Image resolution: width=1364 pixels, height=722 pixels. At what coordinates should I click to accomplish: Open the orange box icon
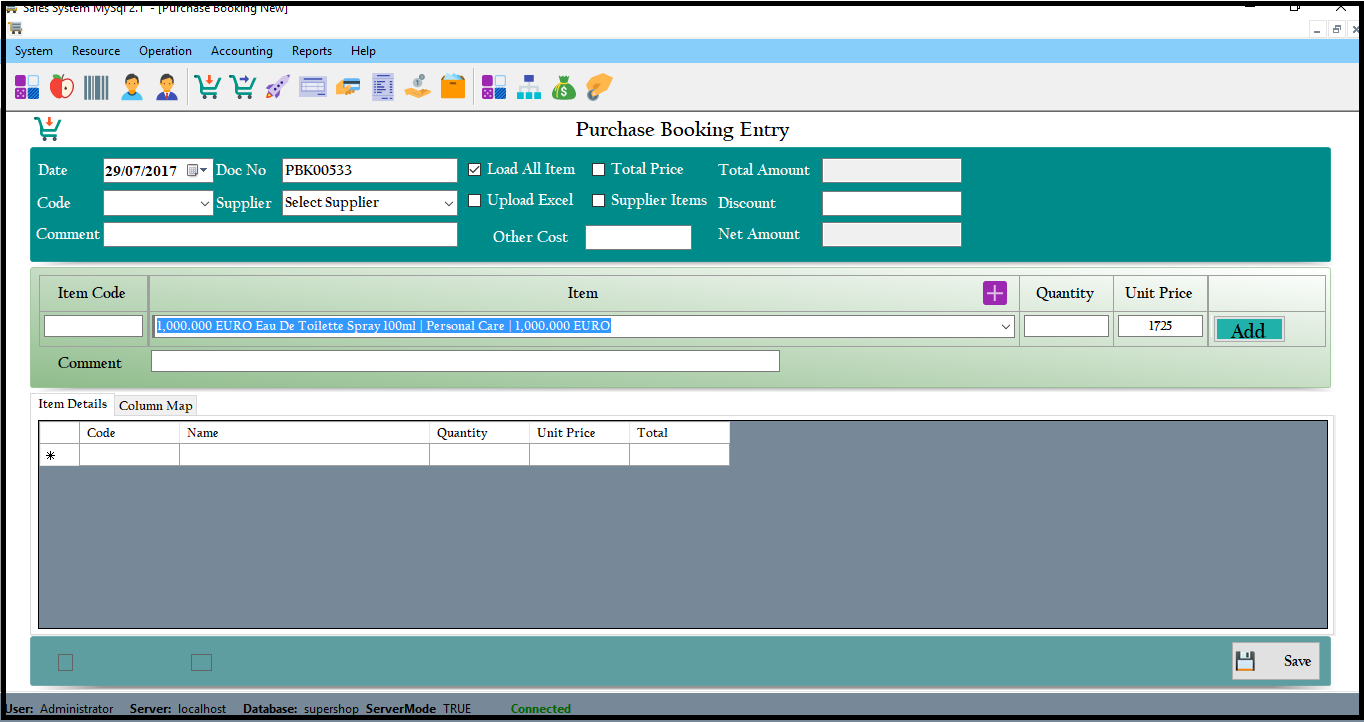coord(453,87)
